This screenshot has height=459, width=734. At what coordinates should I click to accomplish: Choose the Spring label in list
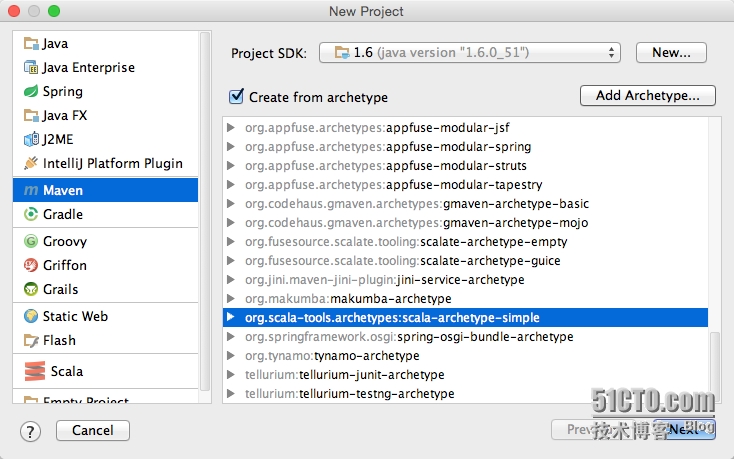(63, 91)
